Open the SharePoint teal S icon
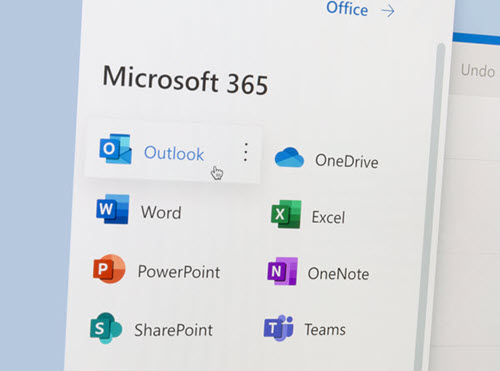The image size is (500, 371). (x=106, y=328)
